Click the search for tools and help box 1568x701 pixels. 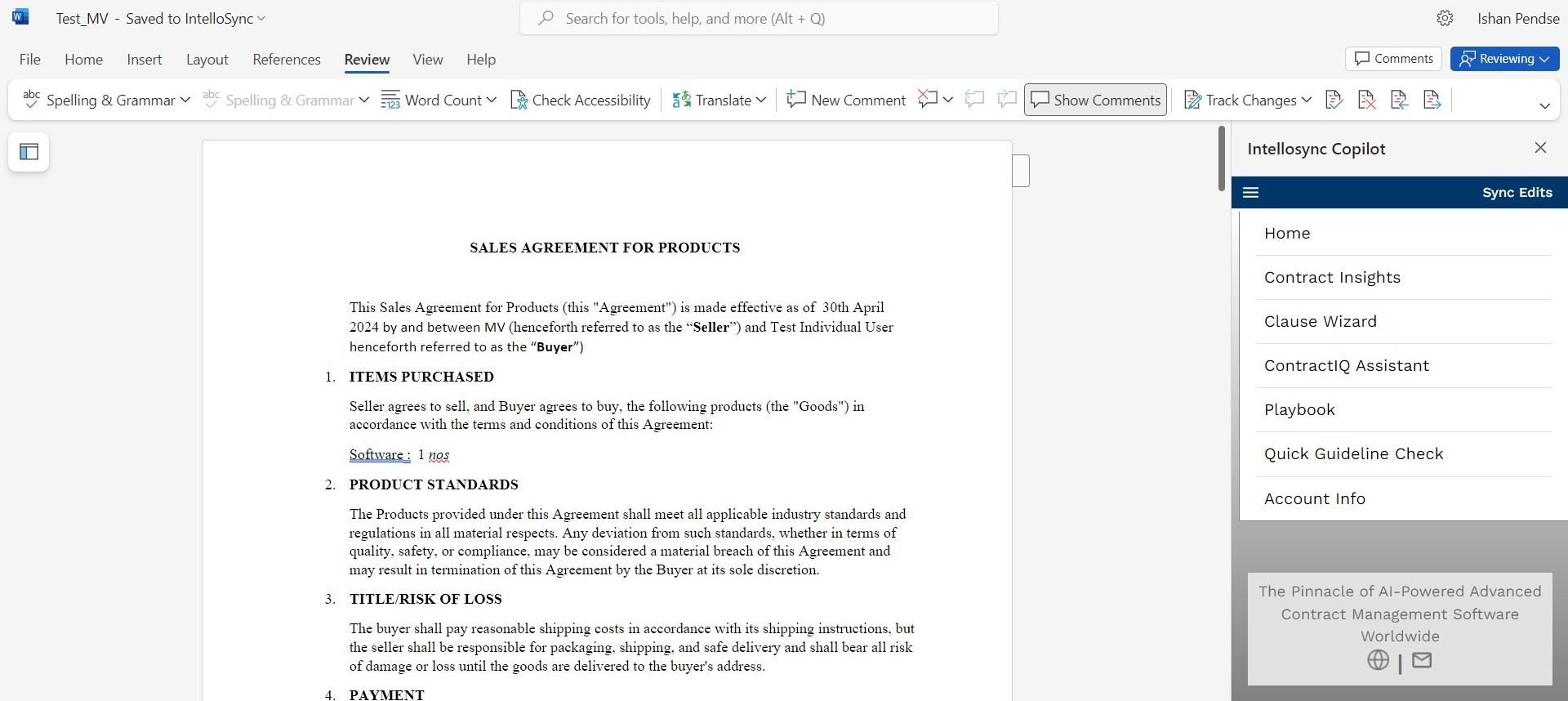coord(759,18)
